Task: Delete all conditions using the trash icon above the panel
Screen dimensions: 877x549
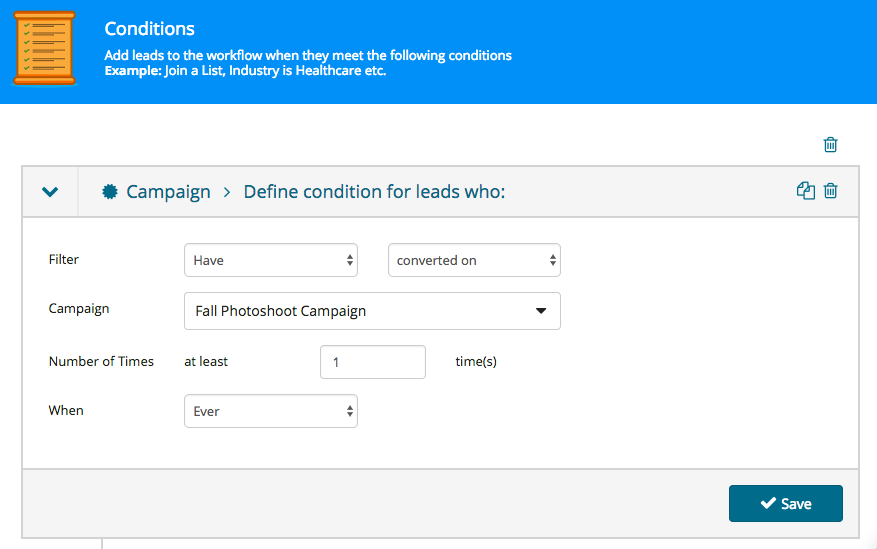Action: (x=831, y=145)
